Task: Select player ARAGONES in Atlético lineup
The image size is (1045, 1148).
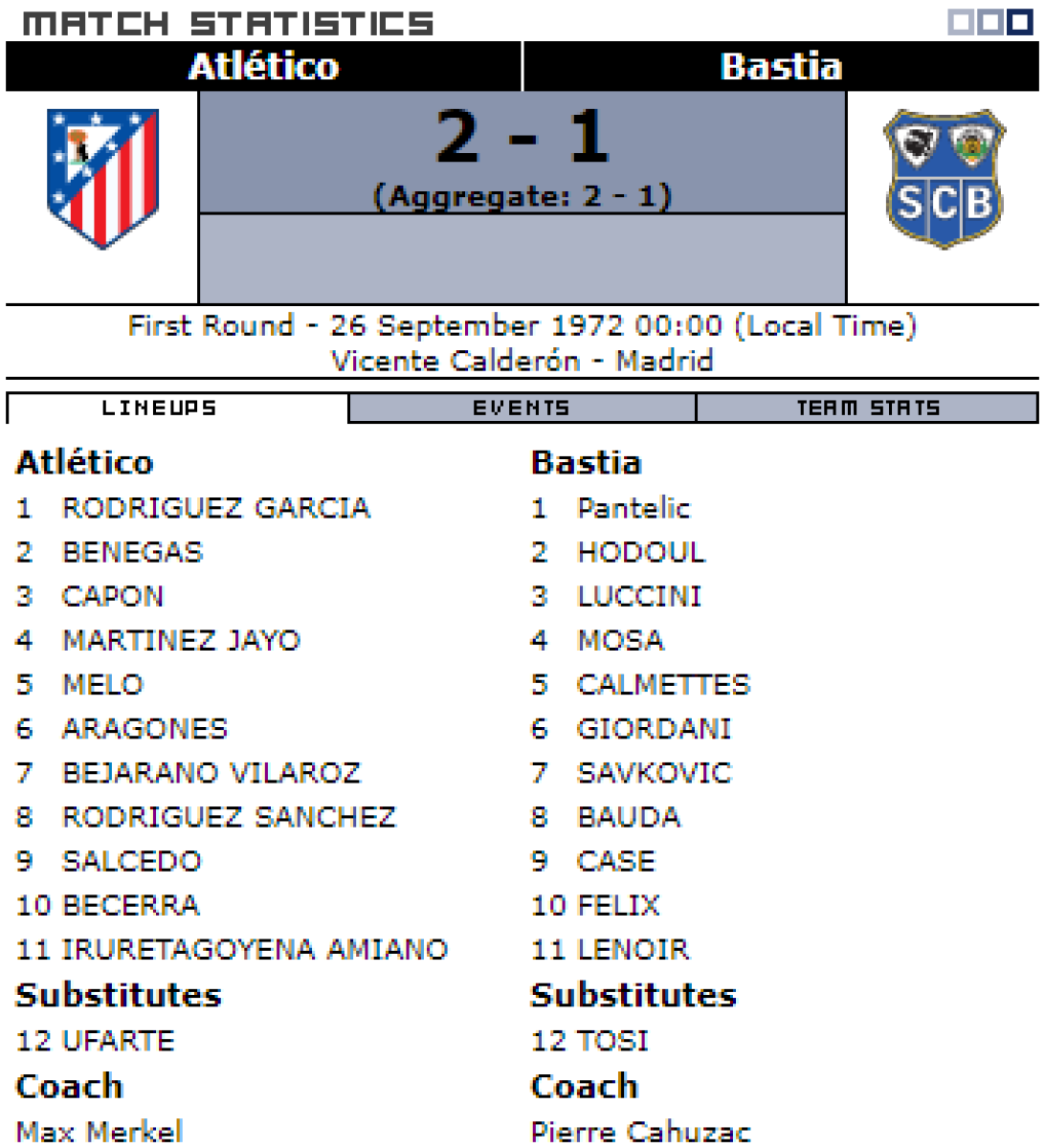Action: tap(145, 729)
